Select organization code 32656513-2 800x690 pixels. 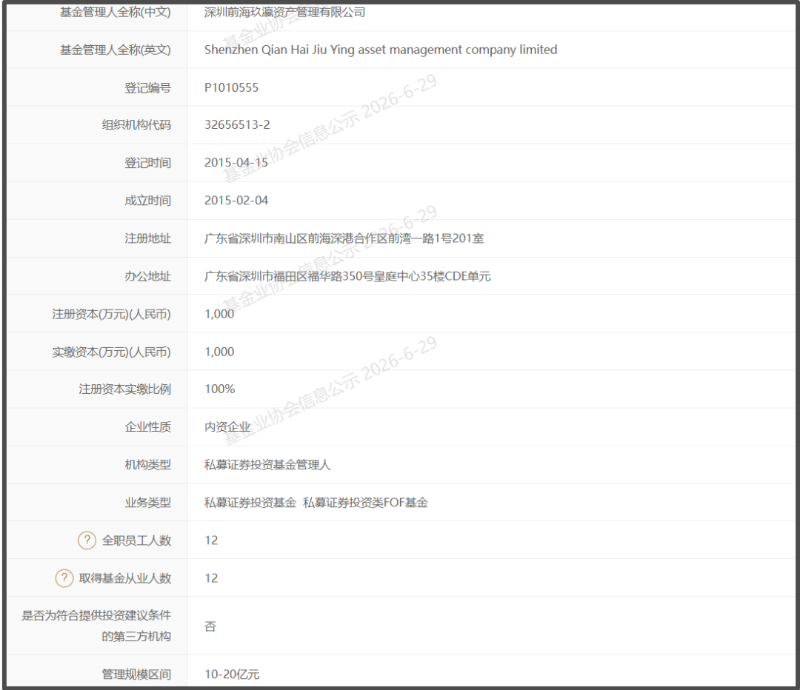pos(237,125)
